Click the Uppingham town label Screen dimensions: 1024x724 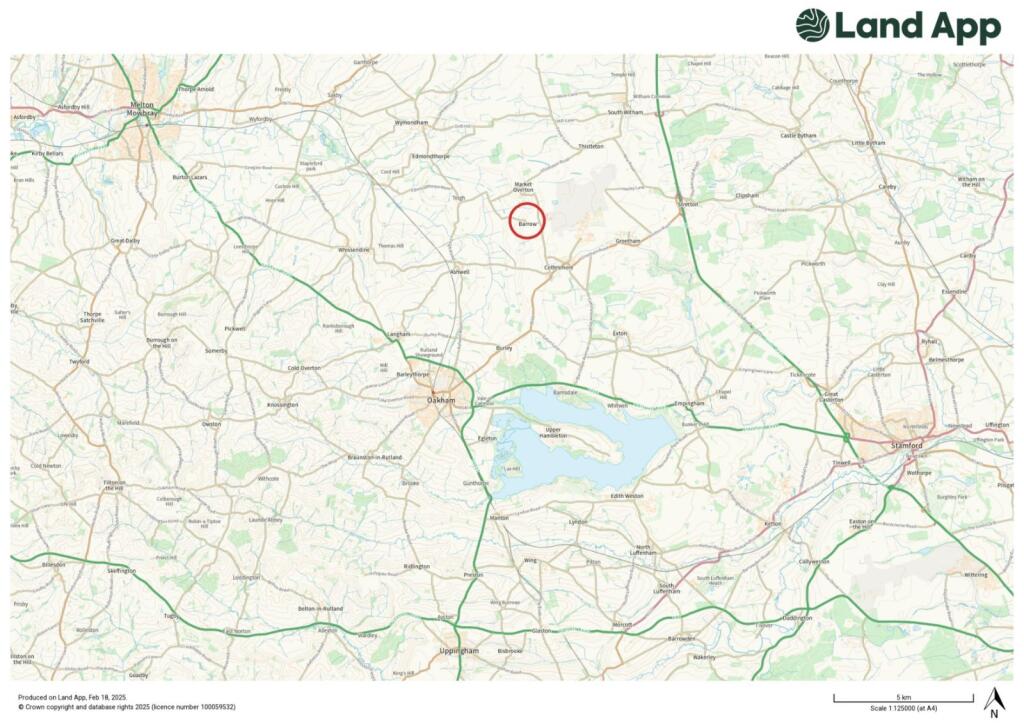coord(459,651)
